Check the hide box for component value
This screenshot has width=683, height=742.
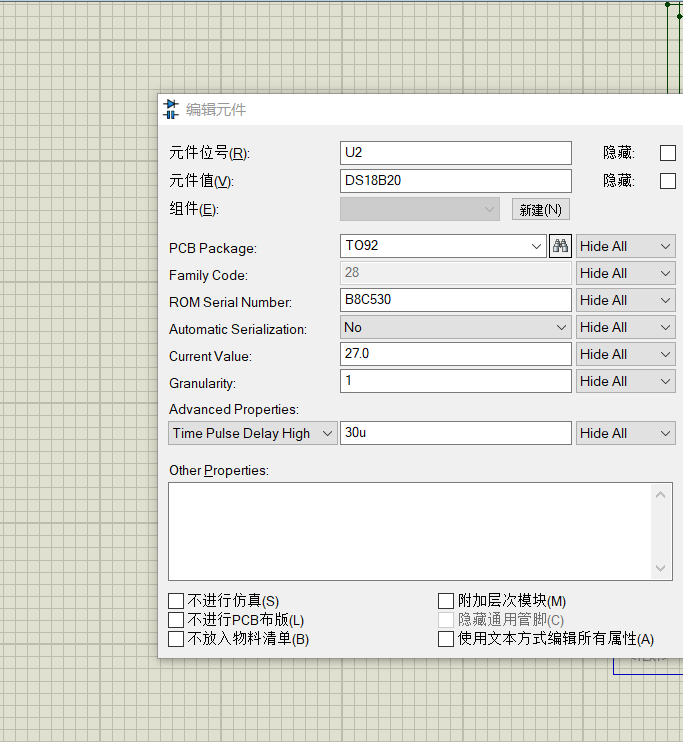tap(667, 181)
